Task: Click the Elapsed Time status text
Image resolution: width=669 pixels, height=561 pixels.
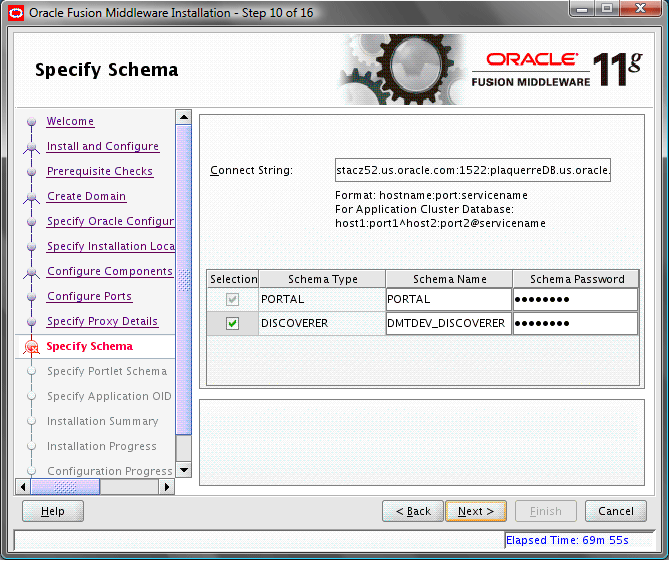Action: tap(567, 541)
